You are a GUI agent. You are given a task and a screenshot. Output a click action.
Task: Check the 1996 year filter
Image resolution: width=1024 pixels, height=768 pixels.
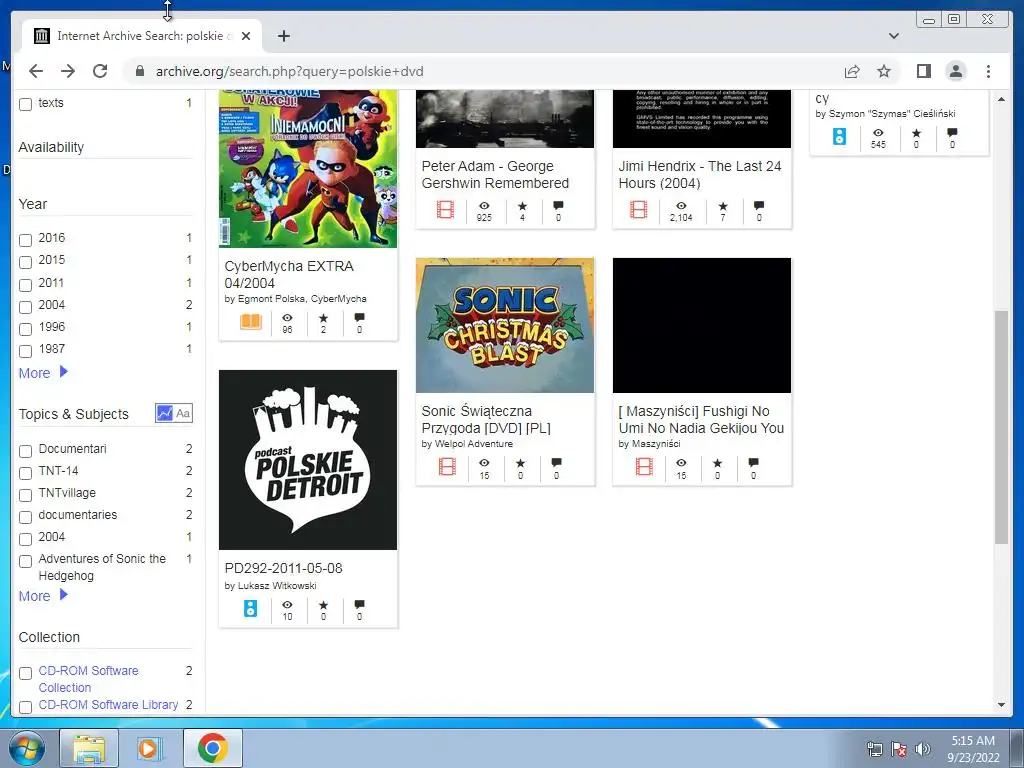[x=25, y=328]
